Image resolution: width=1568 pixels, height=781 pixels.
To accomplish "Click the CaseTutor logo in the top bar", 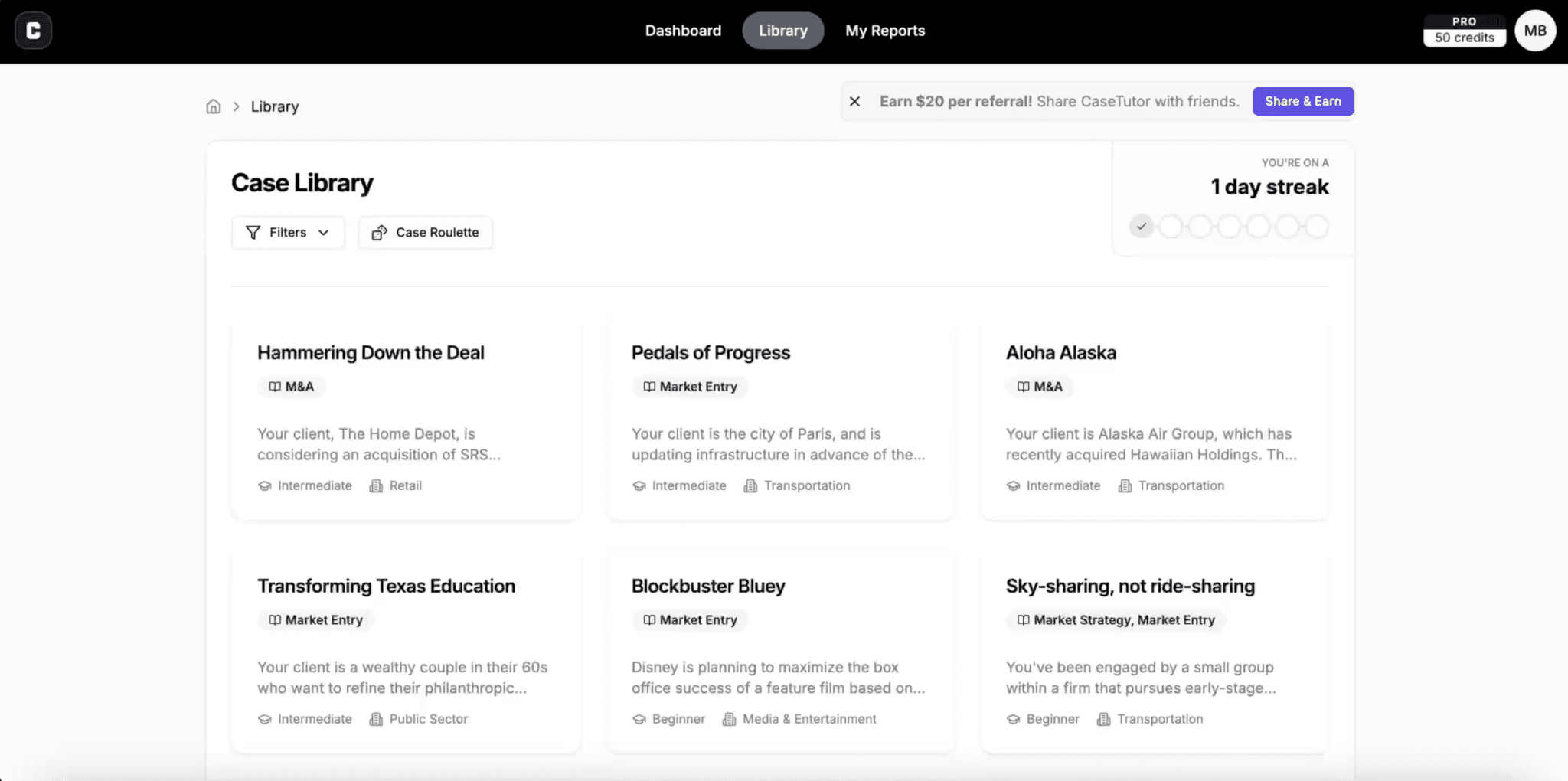I will coord(33,30).
